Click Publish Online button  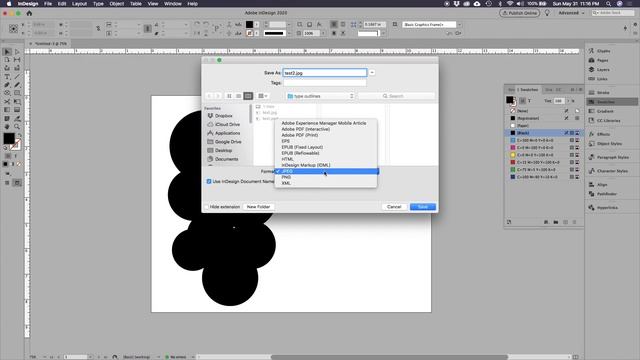click(519, 13)
